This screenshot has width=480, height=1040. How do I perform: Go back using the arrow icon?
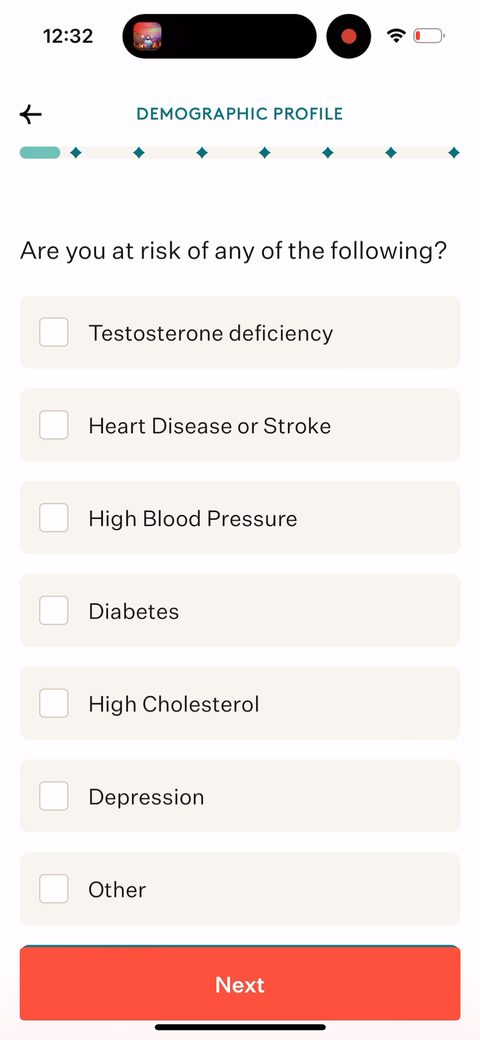pos(30,114)
